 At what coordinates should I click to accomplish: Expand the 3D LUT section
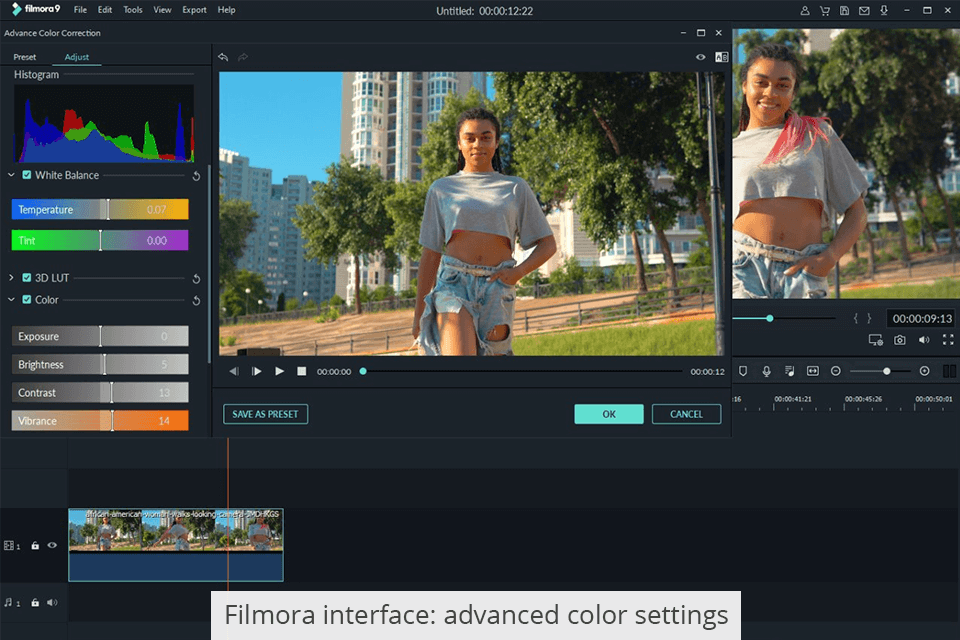11,277
